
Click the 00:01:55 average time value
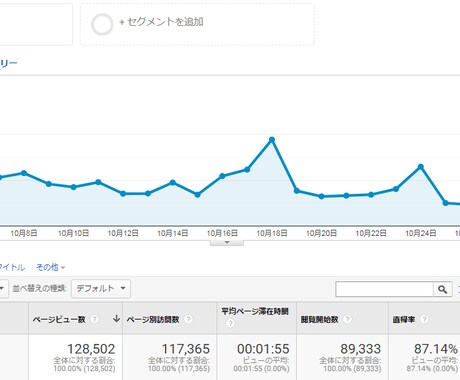[x=263, y=349]
